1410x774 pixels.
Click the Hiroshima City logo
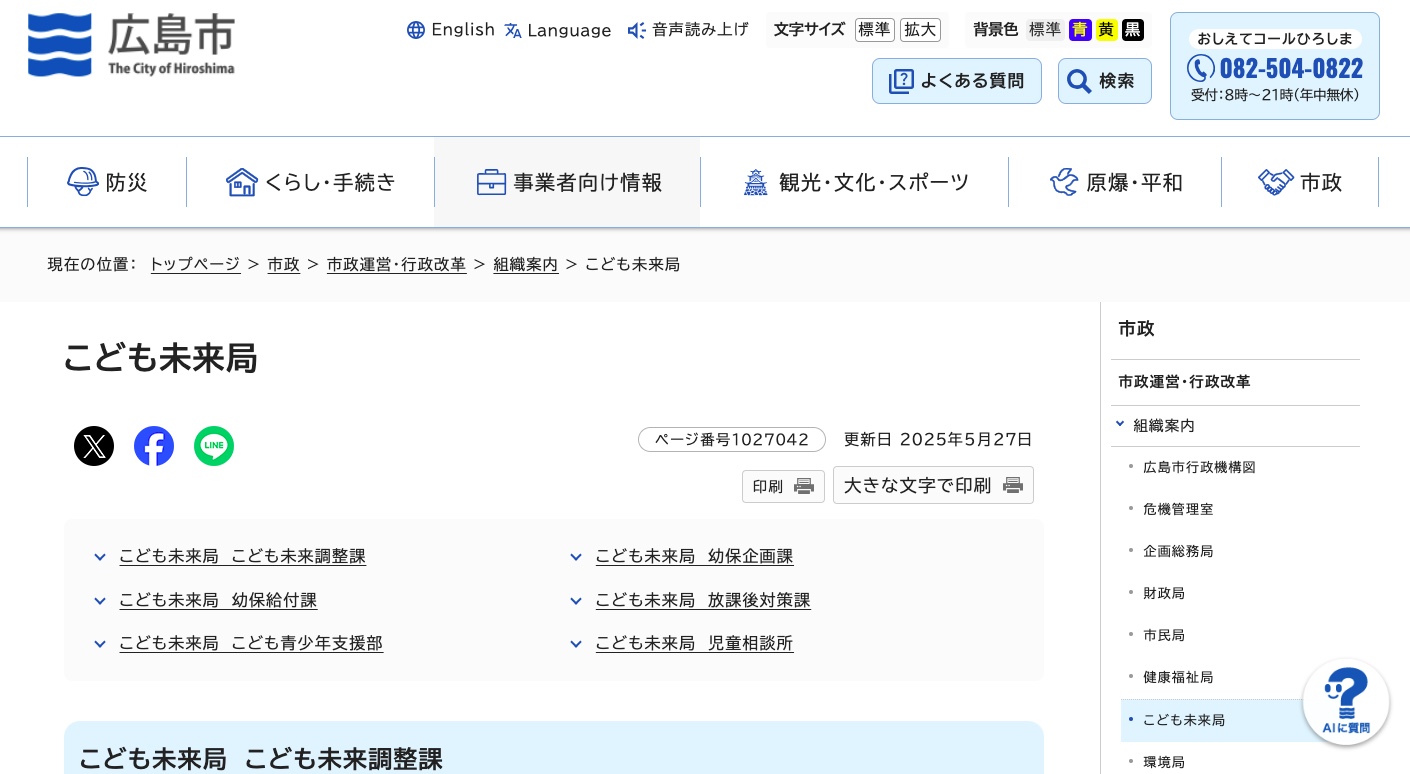click(x=131, y=45)
